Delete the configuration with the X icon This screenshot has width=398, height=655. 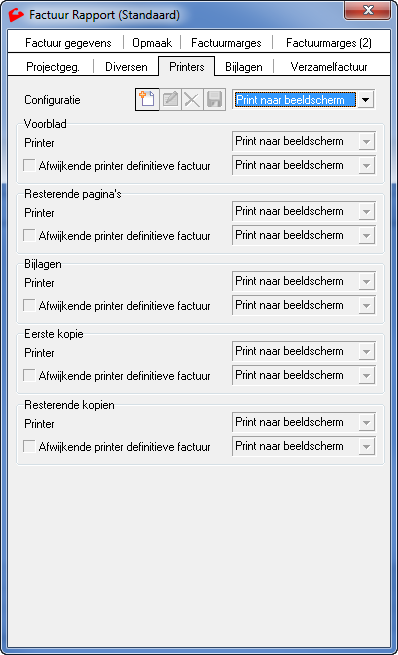click(x=192, y=100)
